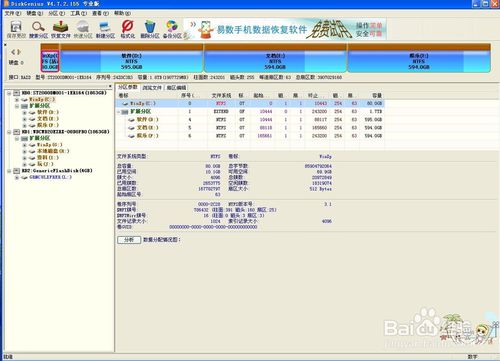This screenshot has width=500, height=361.
Task: Switch to the 浏览文件 tab
Action: [x=152, y=88]
